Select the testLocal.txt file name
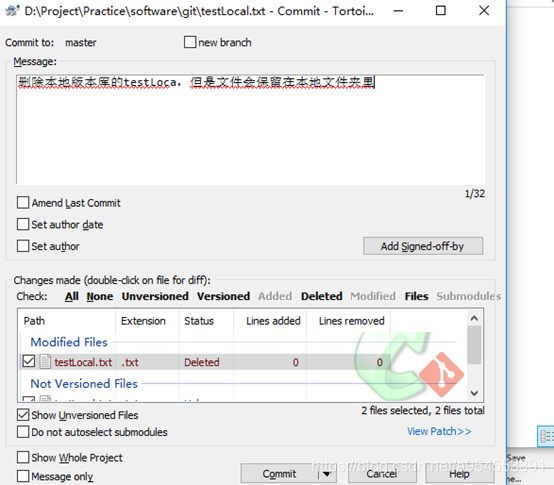554x485 pixels. tap(83, 362)
